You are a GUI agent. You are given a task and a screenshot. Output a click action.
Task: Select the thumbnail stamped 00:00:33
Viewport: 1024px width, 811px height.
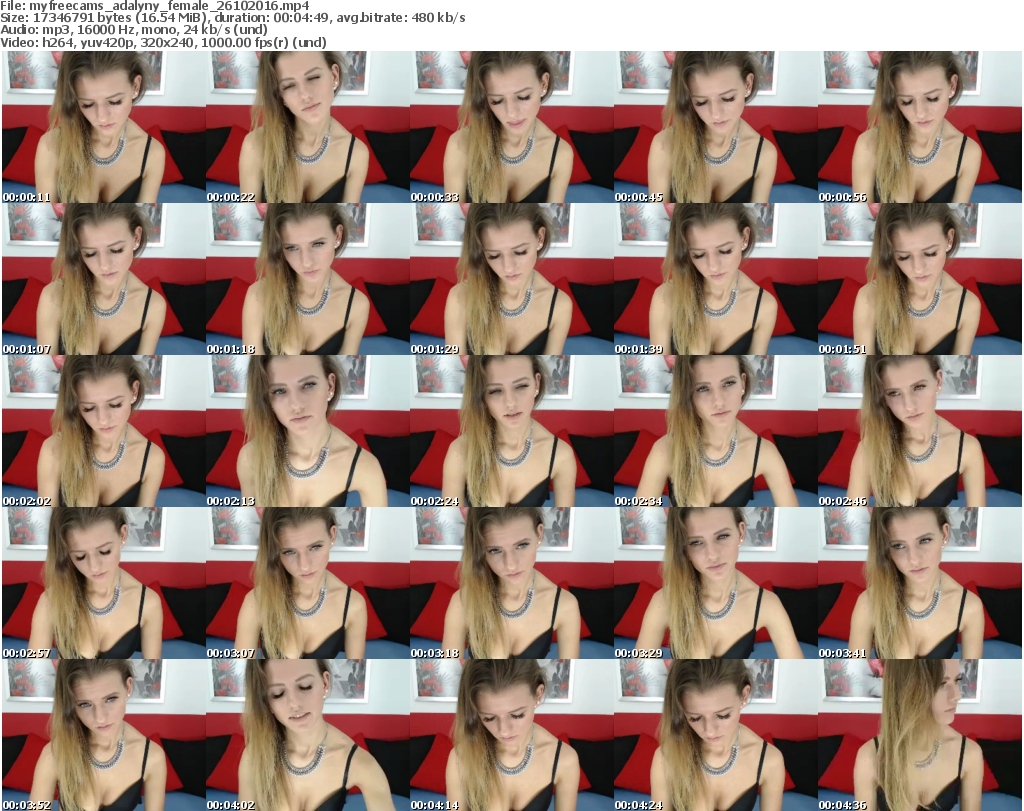click(511, 127)
